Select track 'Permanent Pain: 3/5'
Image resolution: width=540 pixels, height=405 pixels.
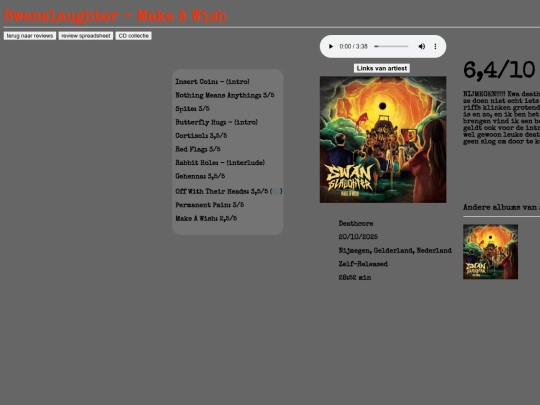(210, 205)
